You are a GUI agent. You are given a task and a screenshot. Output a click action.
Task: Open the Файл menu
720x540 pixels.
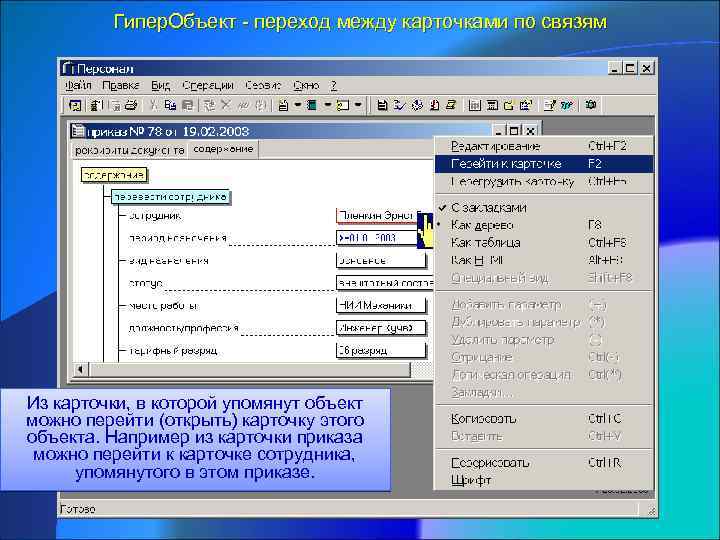coord(78,85)
